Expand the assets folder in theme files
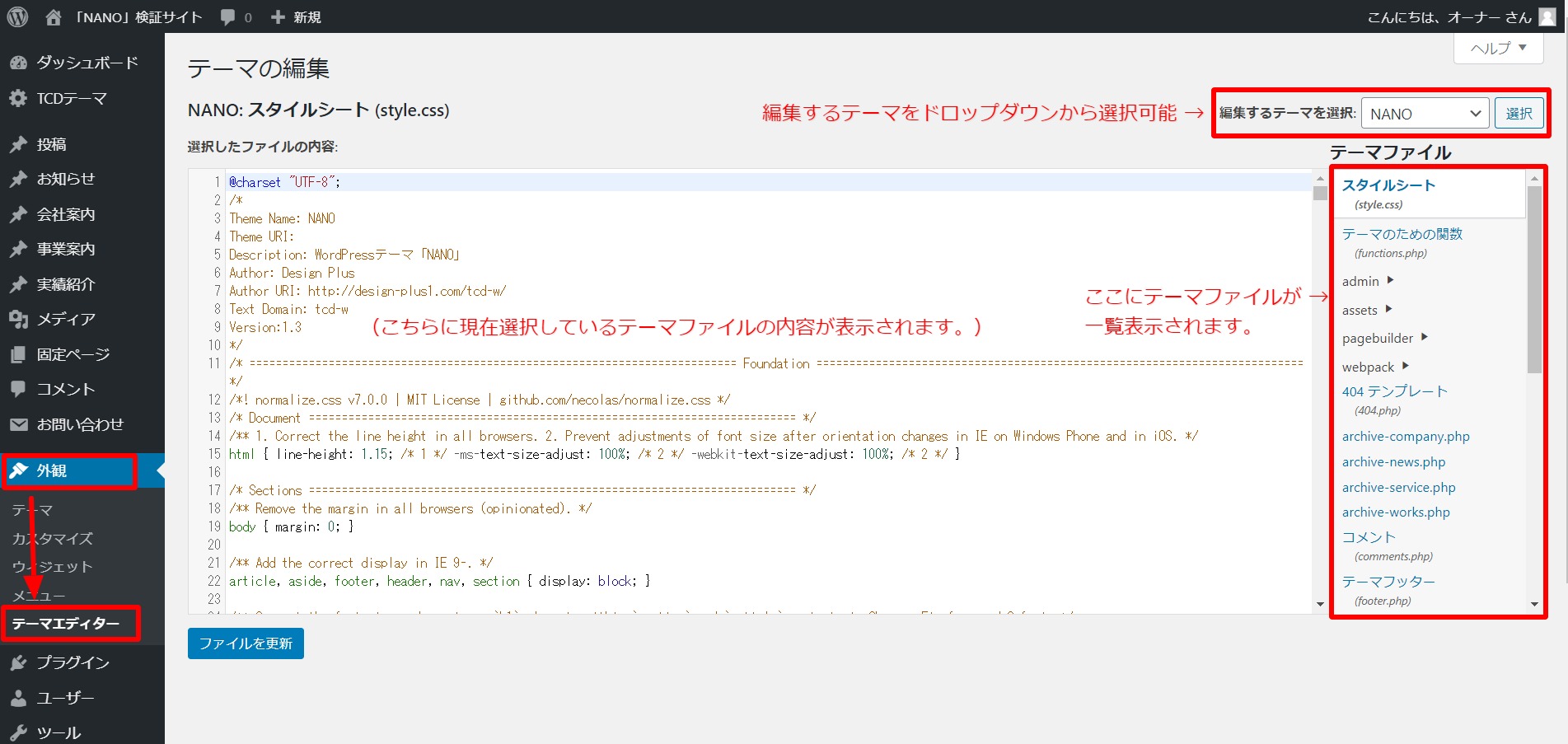The height and width of the screenshot is (744, 1568). tap(1367, 311)
